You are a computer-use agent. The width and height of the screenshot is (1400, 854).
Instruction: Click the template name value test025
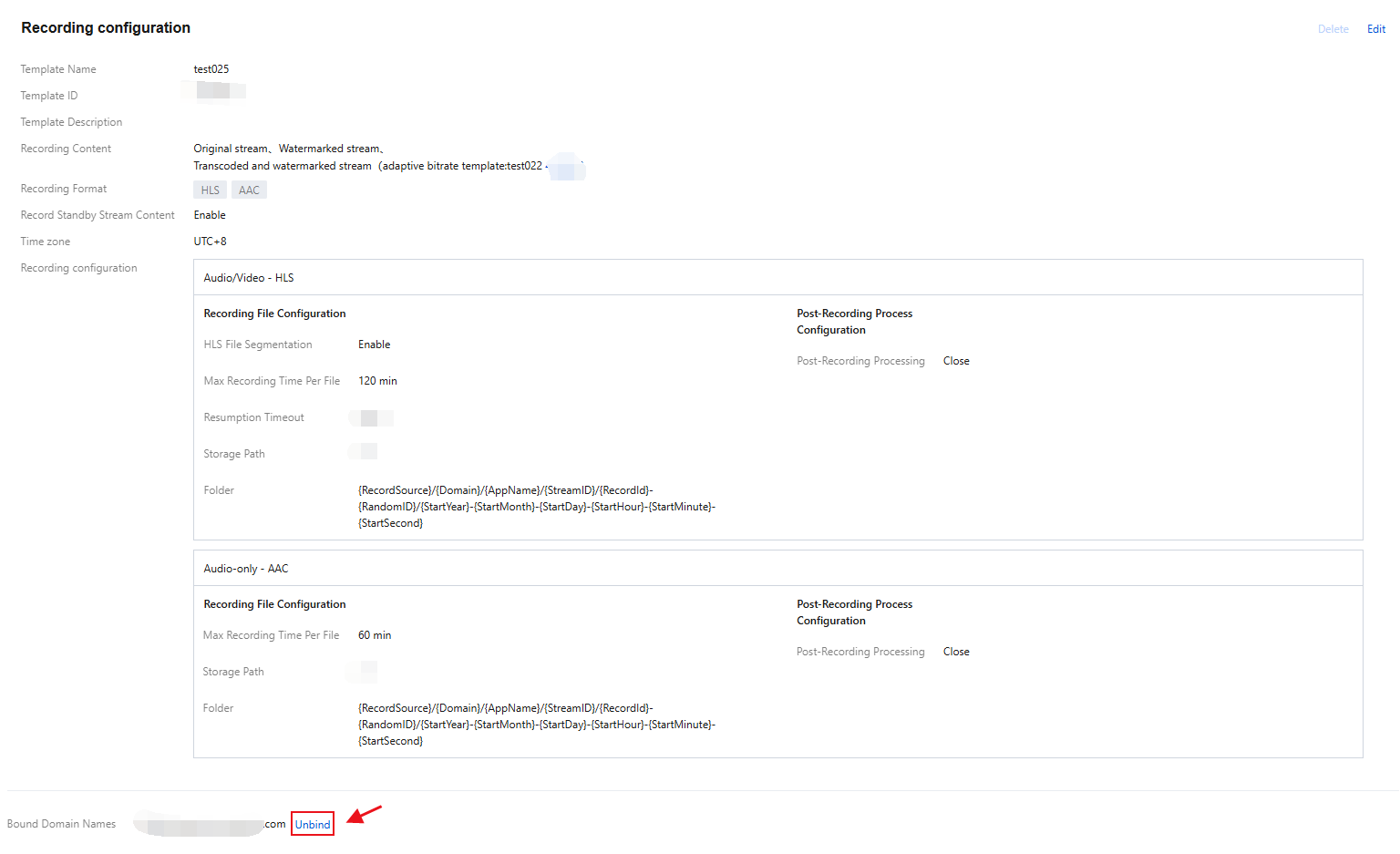(x=211, y=69)
